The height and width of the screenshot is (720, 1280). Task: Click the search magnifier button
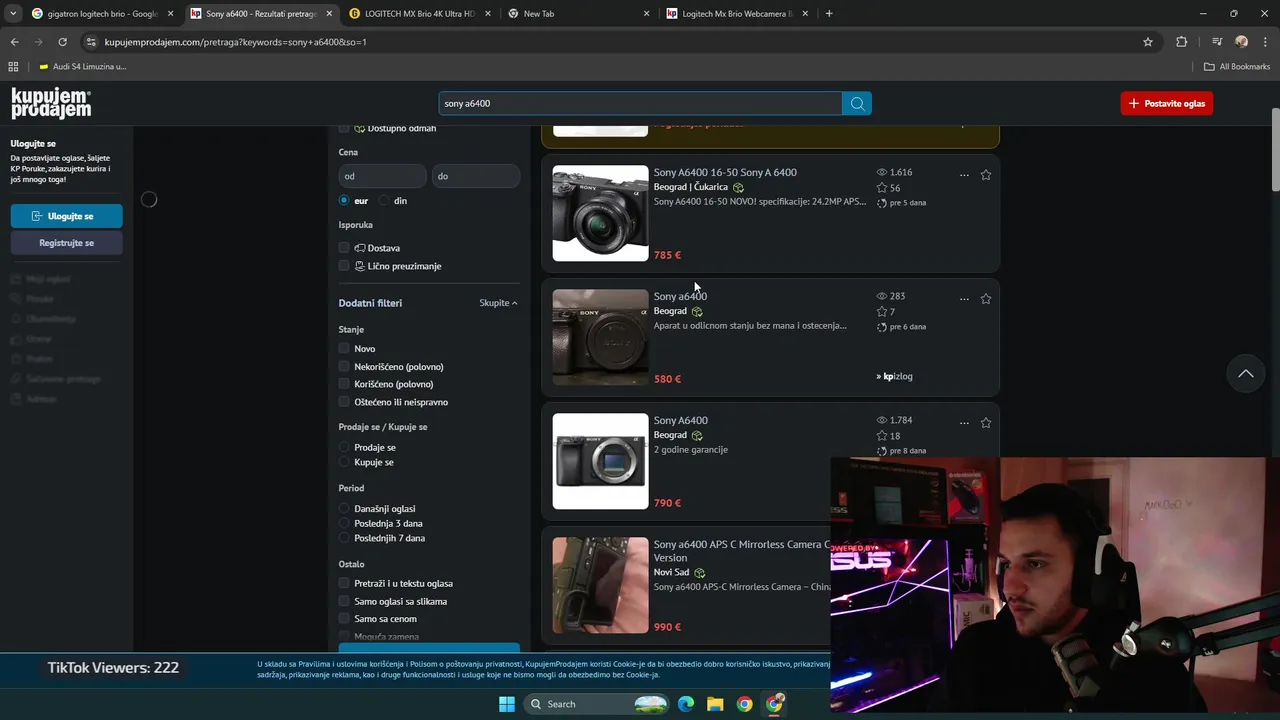tap(857, 103)
